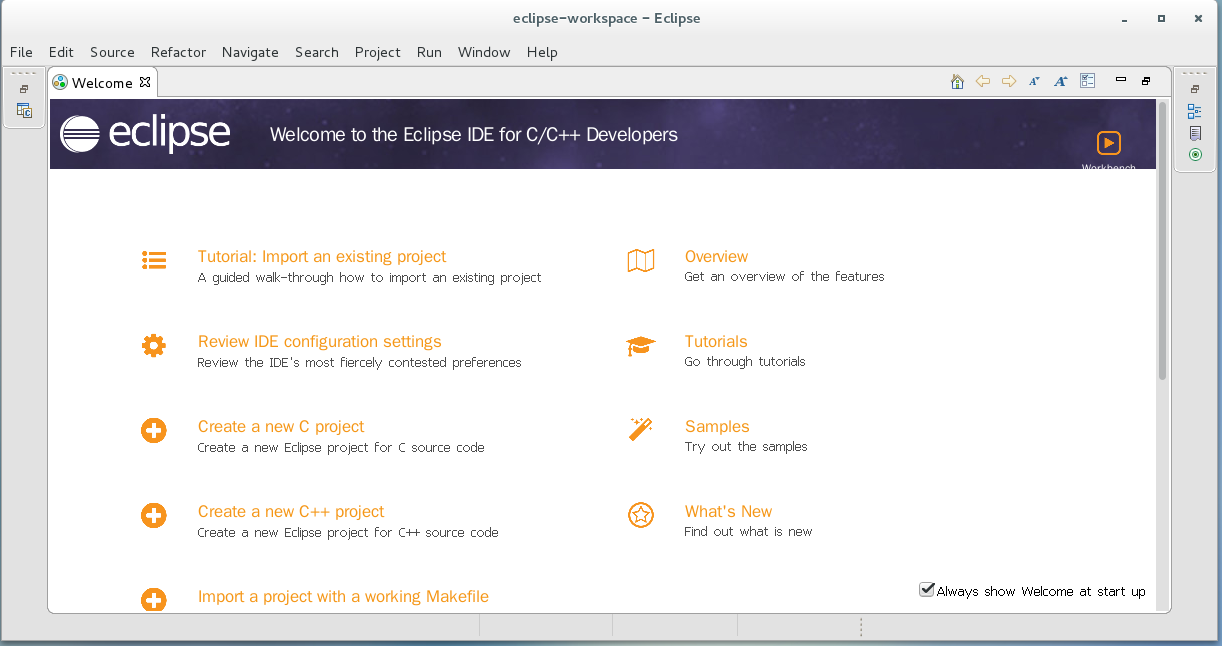This screenshot has height=646, width=1222.
Task: Click graduation cap icon beside Tutorials
Action: coord(641,346)
